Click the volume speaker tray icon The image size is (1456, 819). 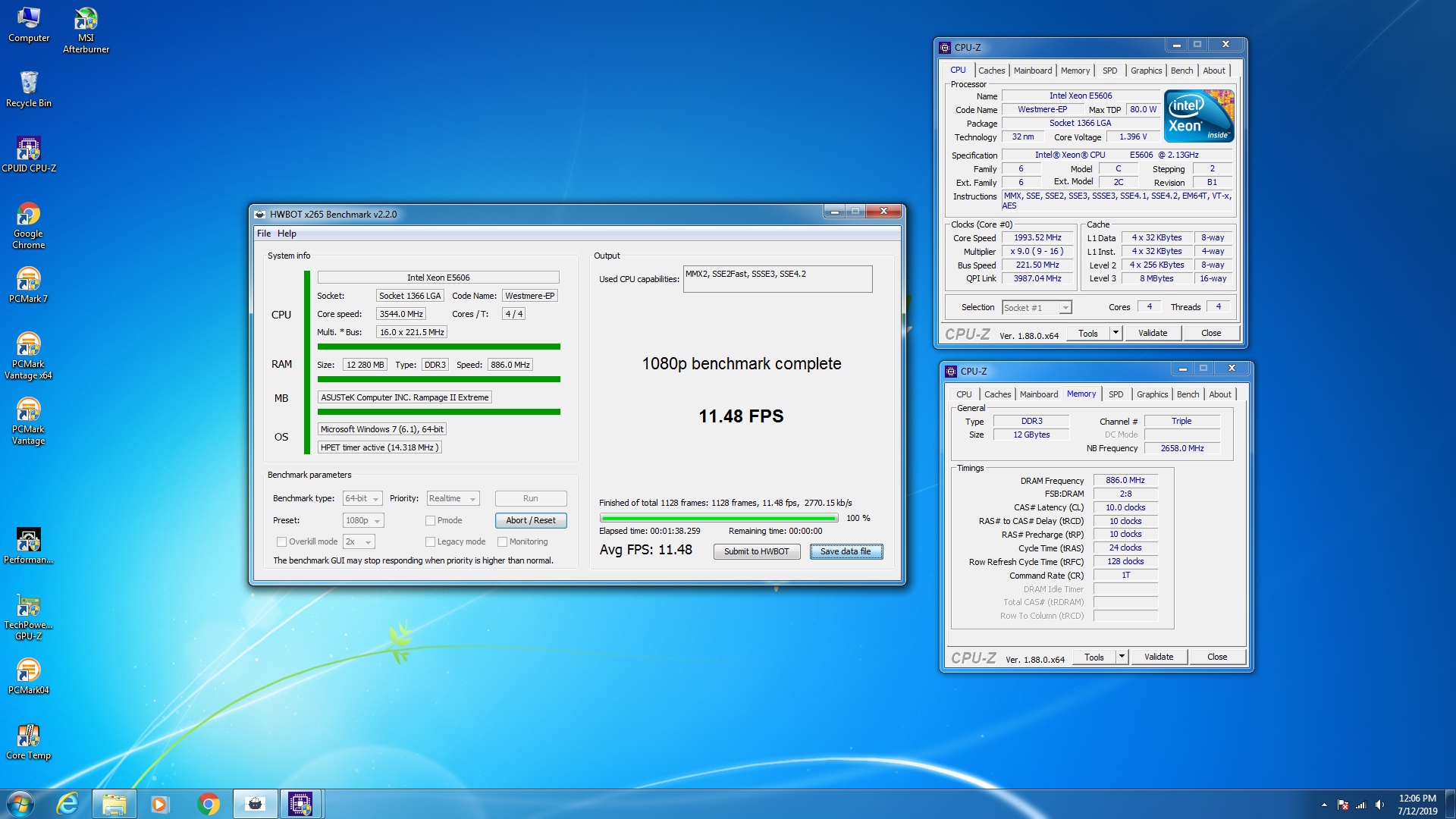pyautogui.click(x=1379, y=805)
